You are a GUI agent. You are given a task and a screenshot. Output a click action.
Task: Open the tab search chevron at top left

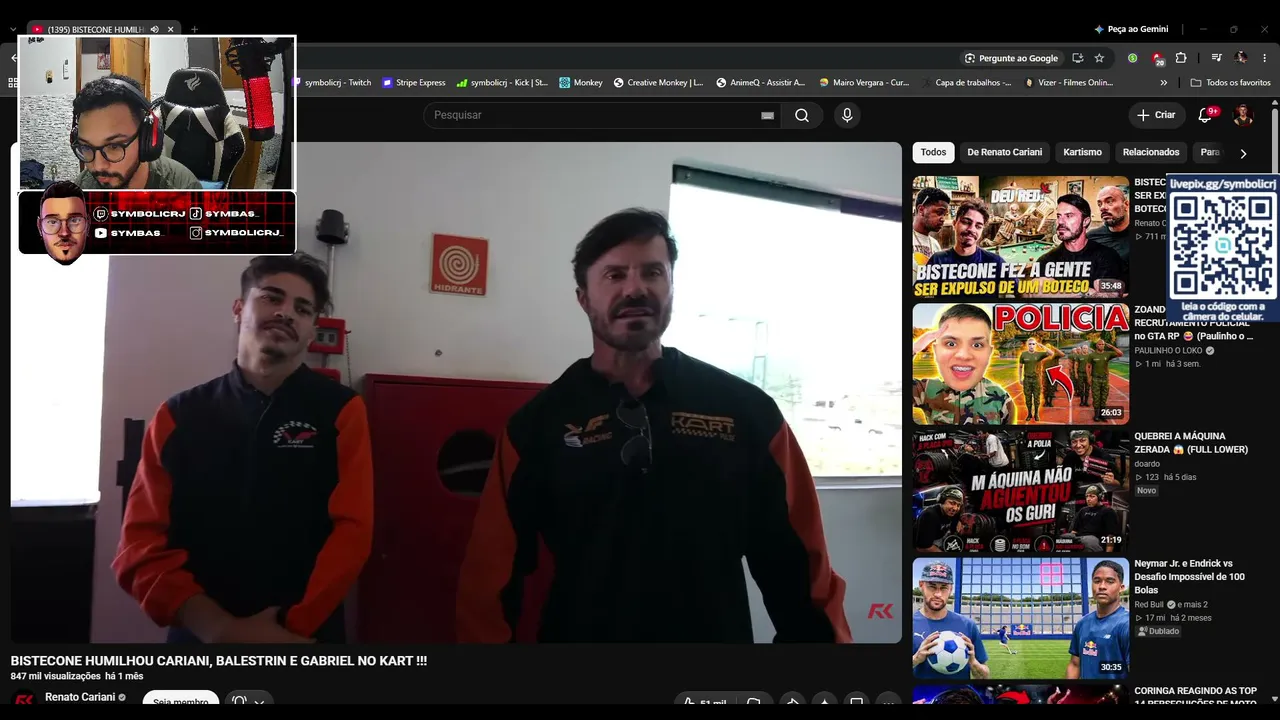(12, 30)
